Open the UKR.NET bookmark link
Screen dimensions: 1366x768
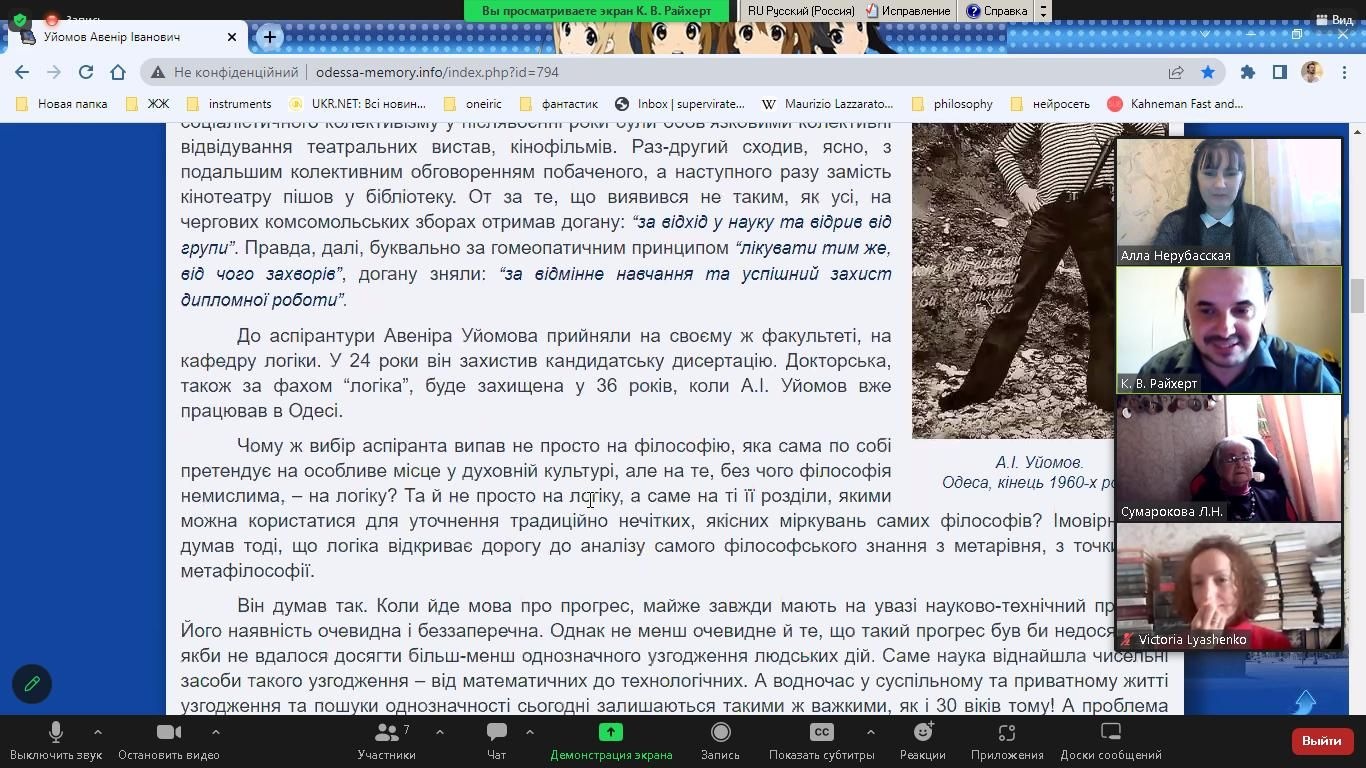357,103
